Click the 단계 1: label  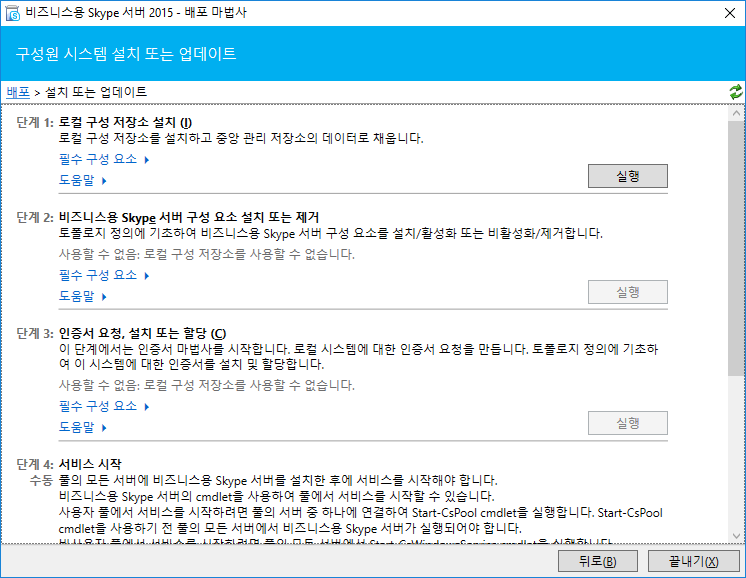pos(35,122)
